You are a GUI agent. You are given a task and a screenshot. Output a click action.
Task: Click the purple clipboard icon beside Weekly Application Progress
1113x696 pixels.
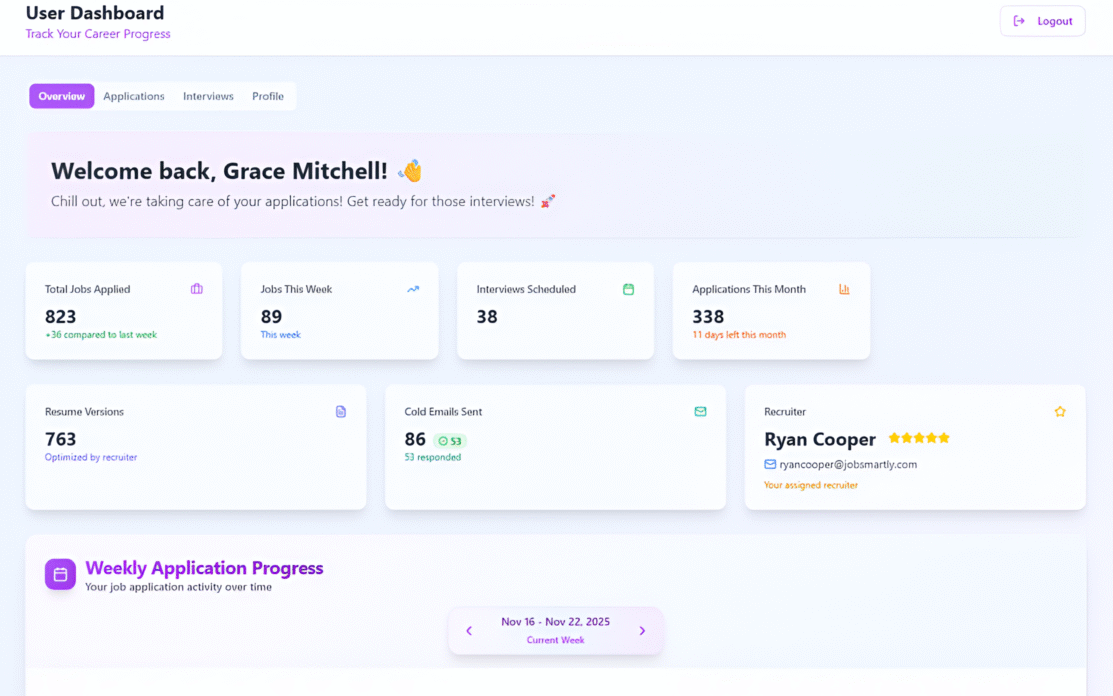click(59, 574)
